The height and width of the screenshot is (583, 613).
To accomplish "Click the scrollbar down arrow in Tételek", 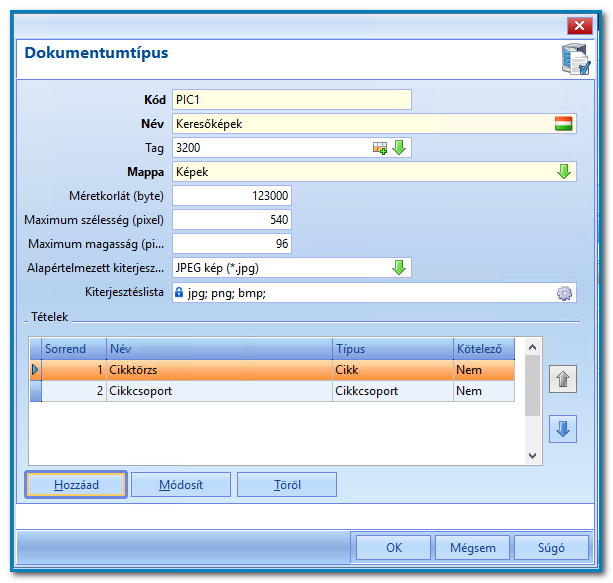I will tap(532, 456).
